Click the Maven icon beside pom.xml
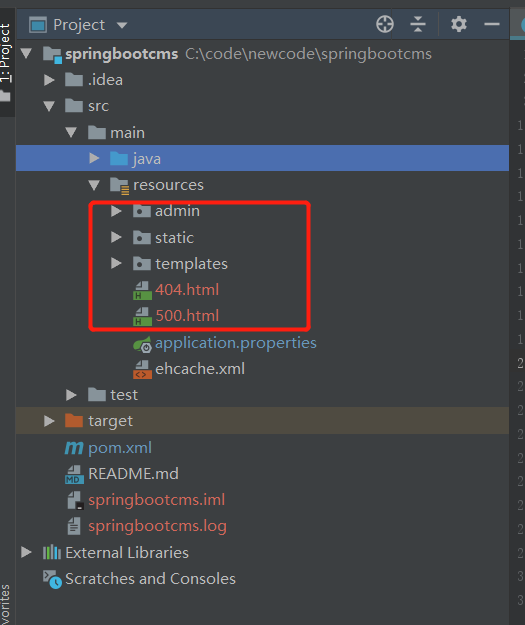This screenshot has width=525, height=625. click(74, 448)
